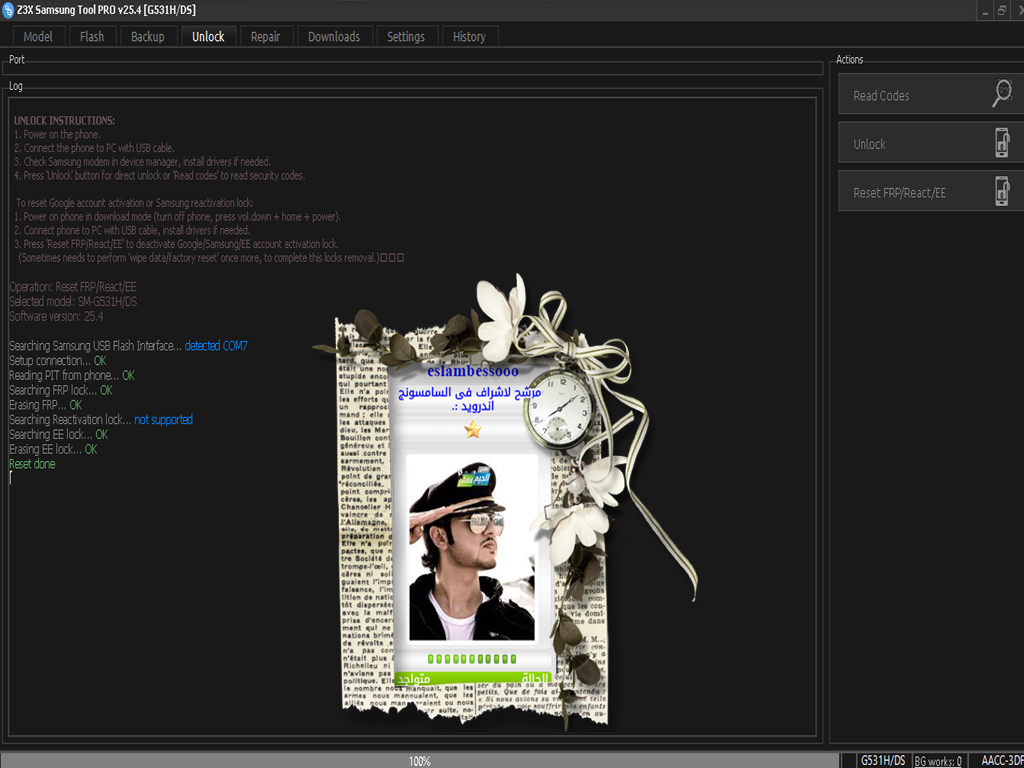Click the G531H/DS status bar entry
The image size is (1024, 768).
point(883,761)
